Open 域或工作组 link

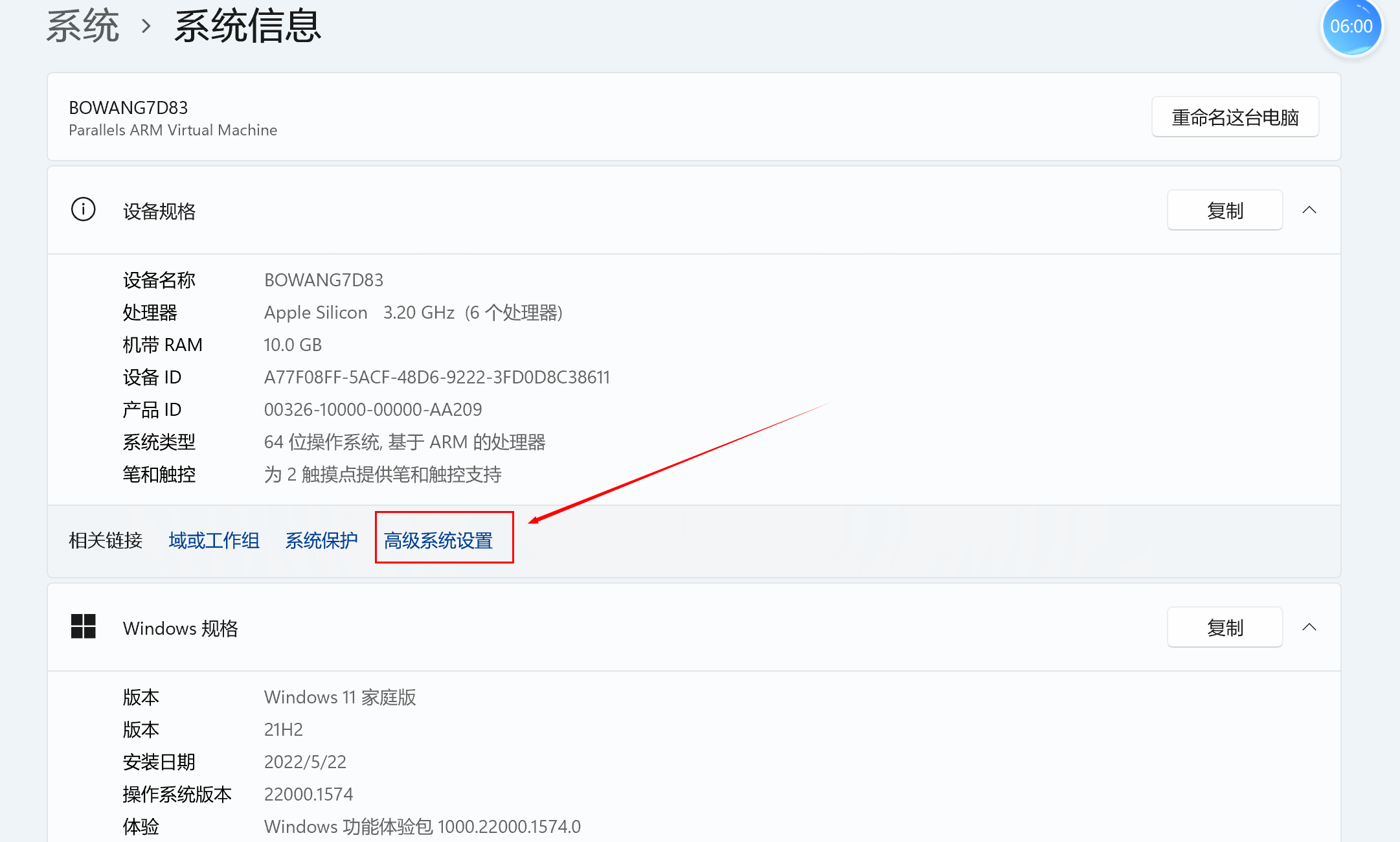[214, 540]
